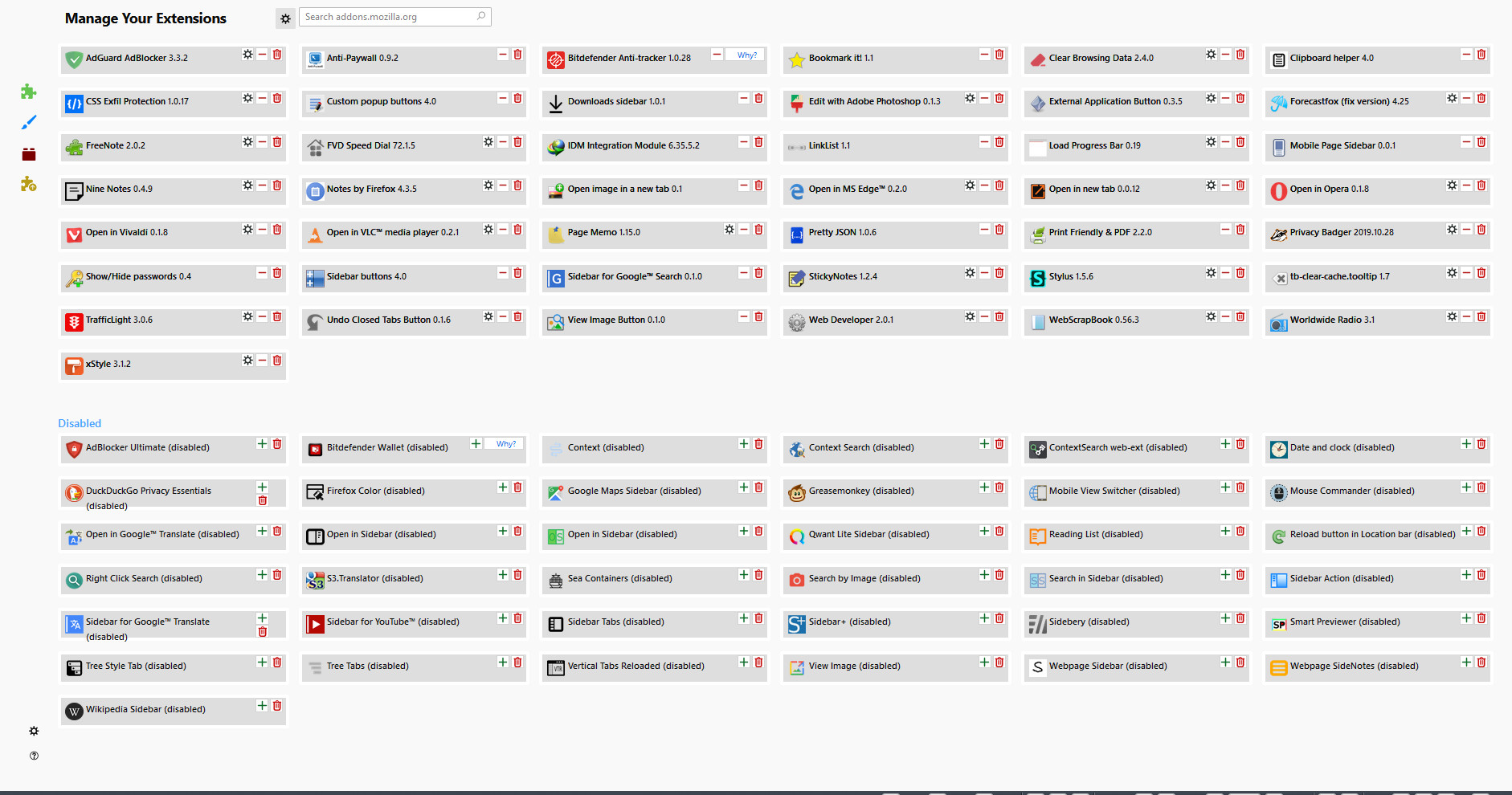Disable the Clipboard helper extension
Image resolution: width=1512 pixels, height=795 pixels.
pyautogui.click(x=1466, y=55)
